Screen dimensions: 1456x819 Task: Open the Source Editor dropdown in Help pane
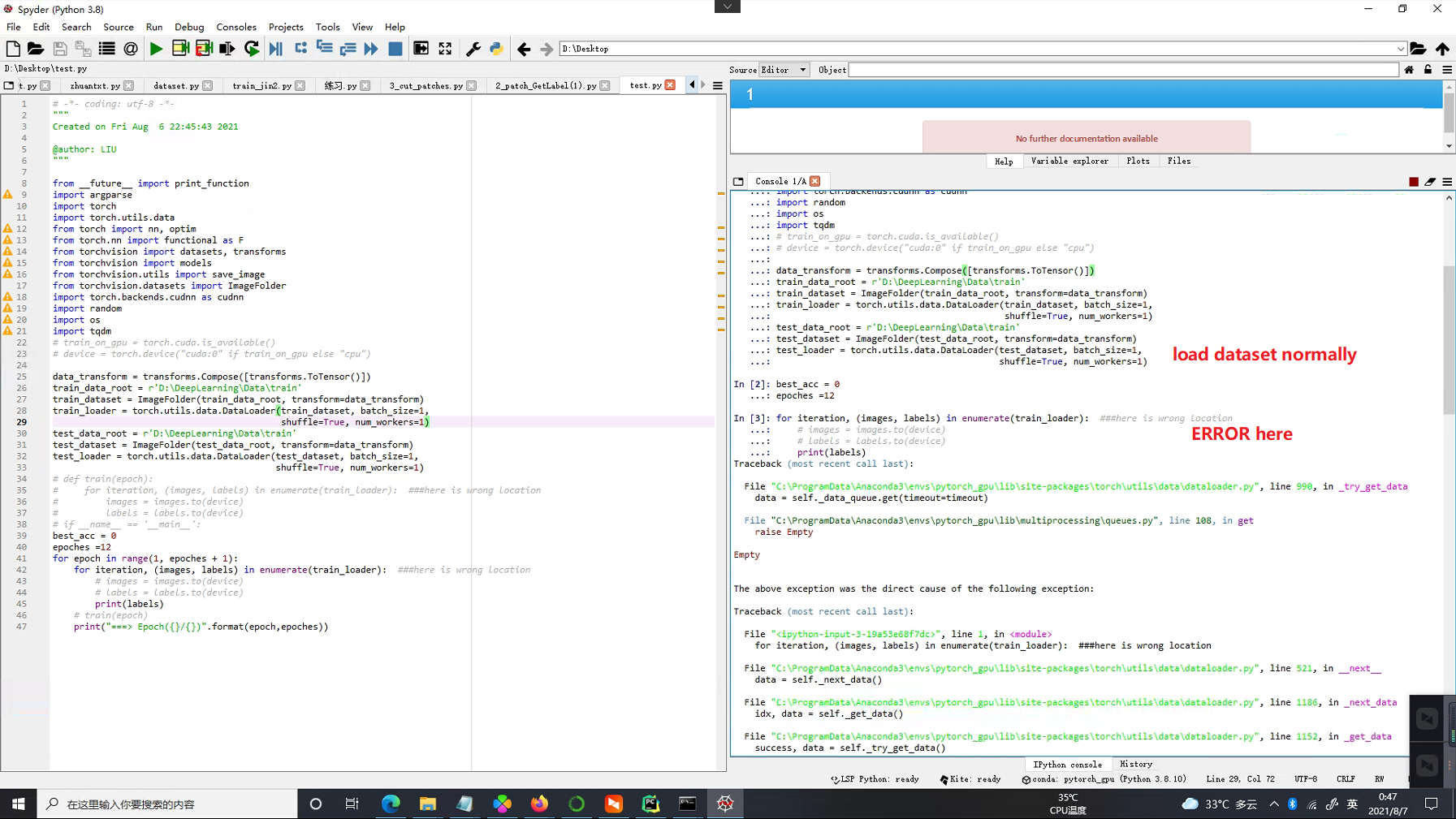tap(782, 69)
